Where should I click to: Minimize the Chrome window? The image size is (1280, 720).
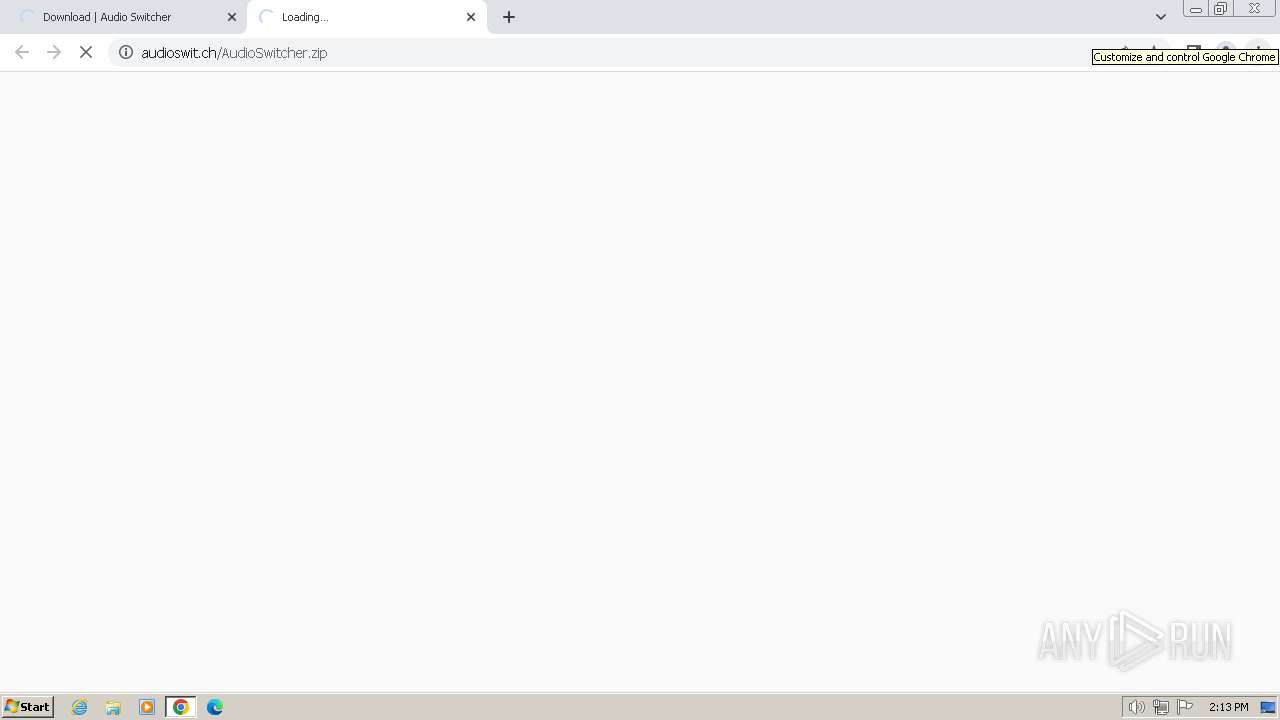coord(1195,9)
